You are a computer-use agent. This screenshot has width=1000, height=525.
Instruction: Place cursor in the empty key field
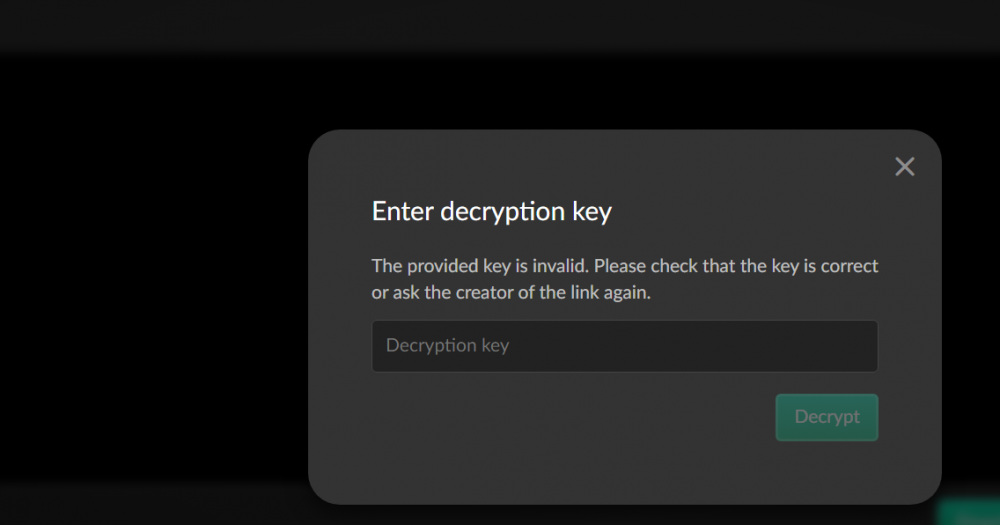(624, 346)
